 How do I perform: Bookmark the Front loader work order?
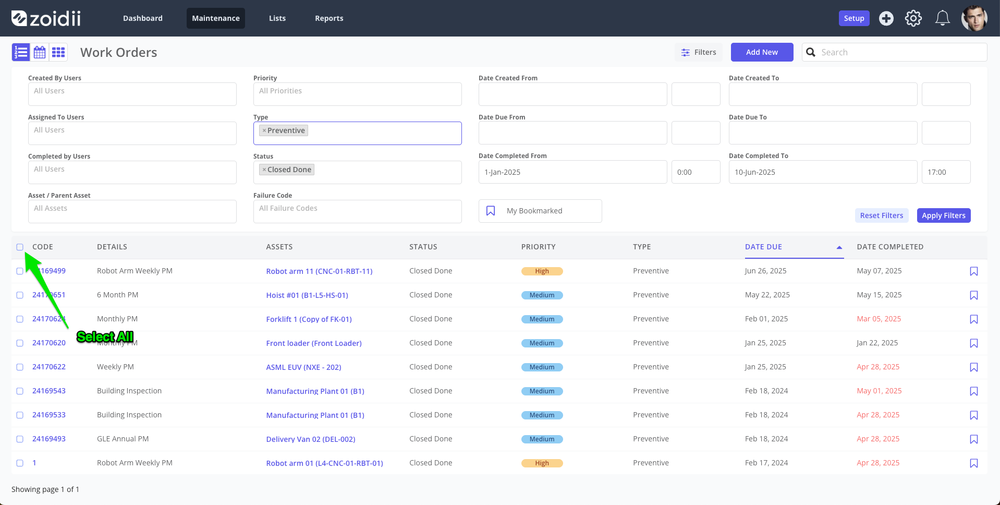[x=973, y=343]
